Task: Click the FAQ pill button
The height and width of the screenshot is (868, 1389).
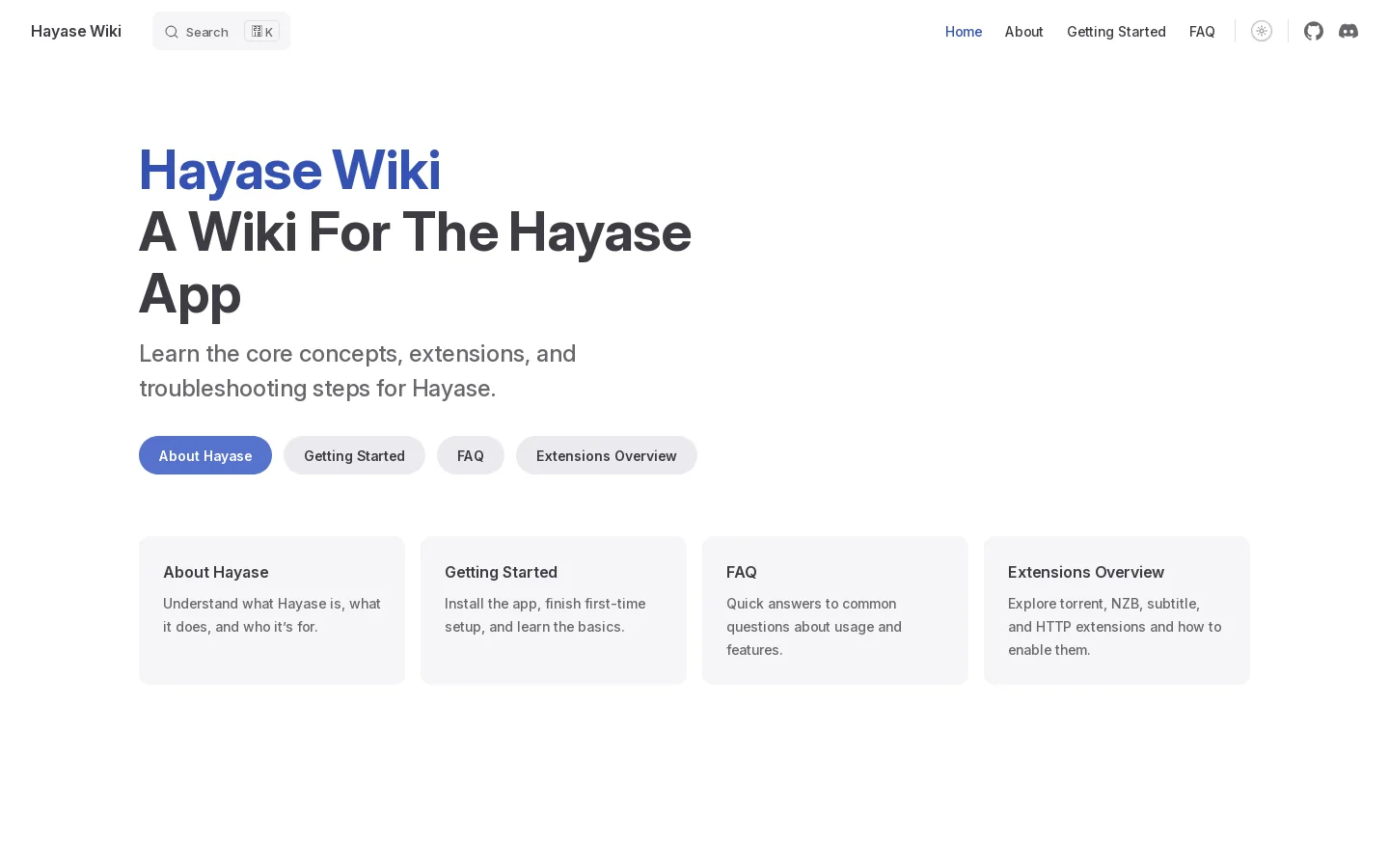Action: click(x=471, y=455)
